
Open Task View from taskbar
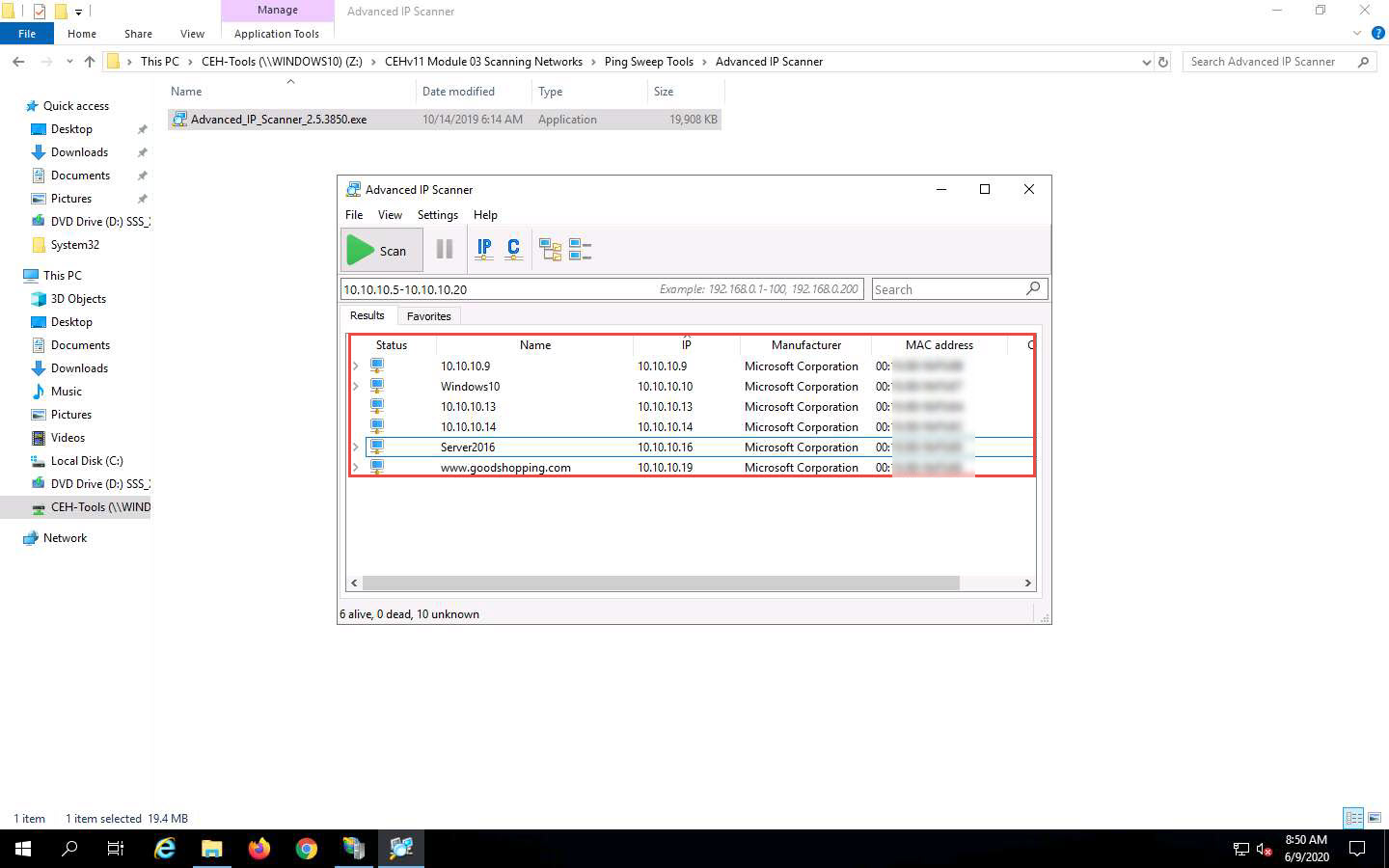(116, 849)
